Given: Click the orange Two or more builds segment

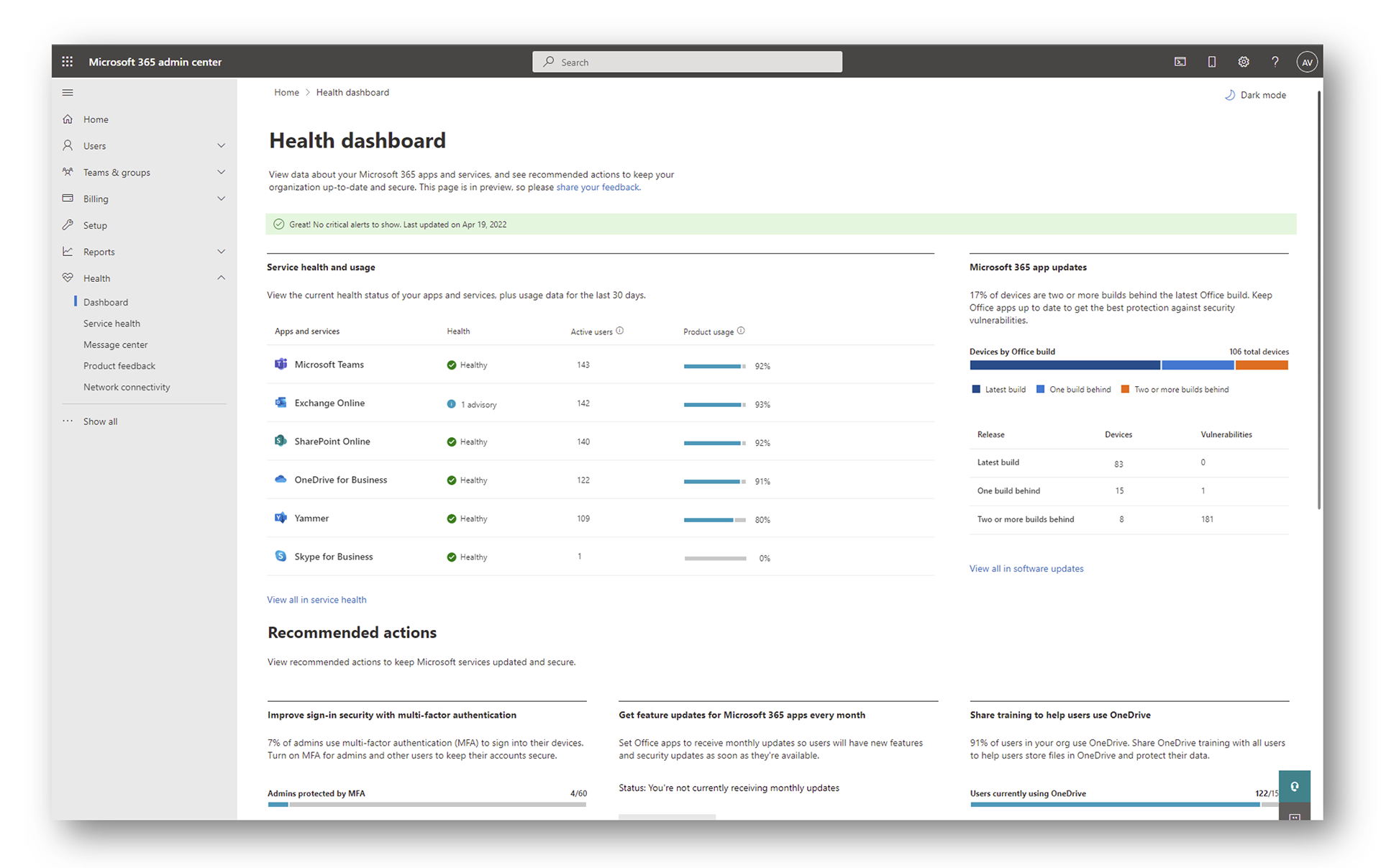Looking at the screenshot, I should point(1262,365).
